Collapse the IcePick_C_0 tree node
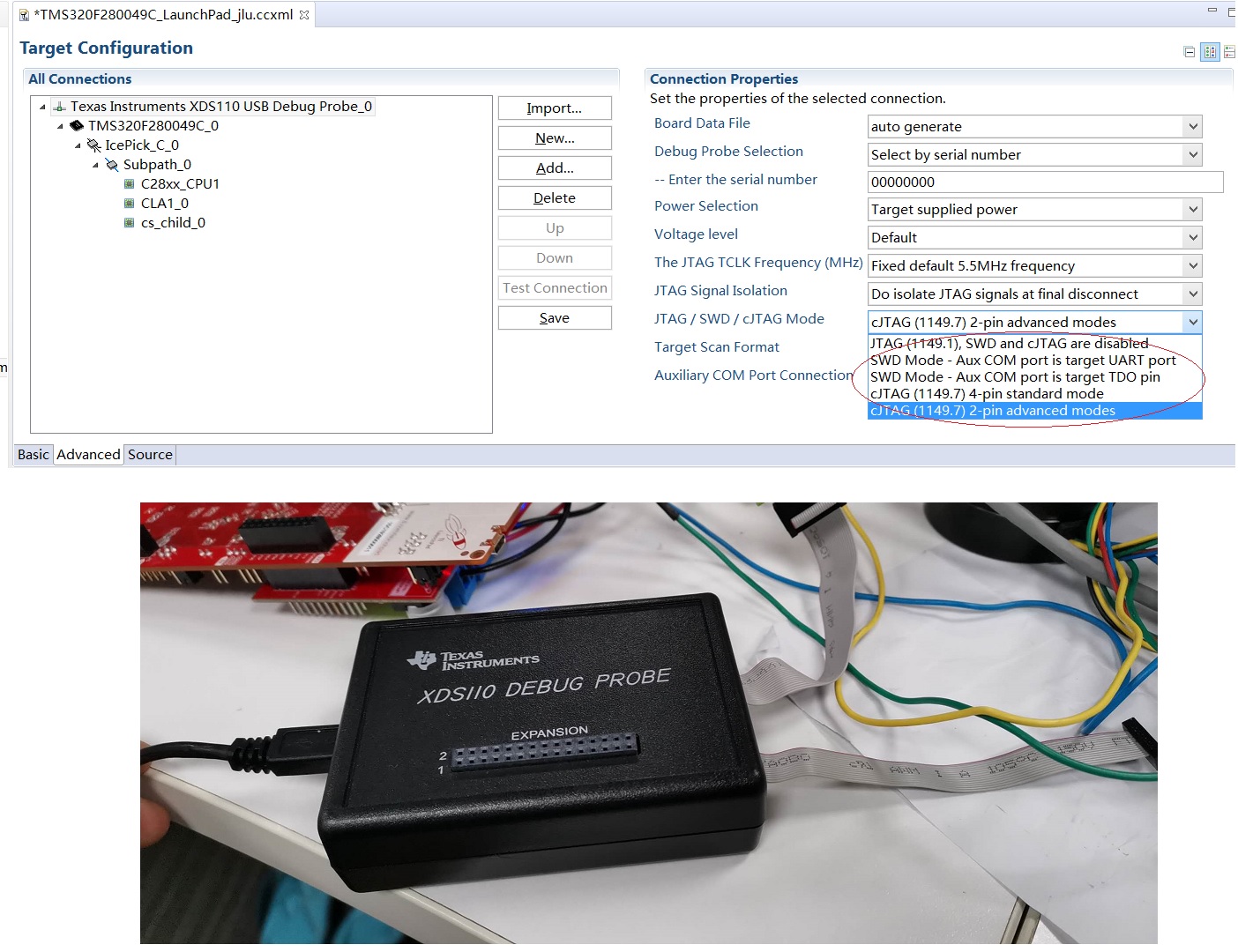 click(78, 146)
